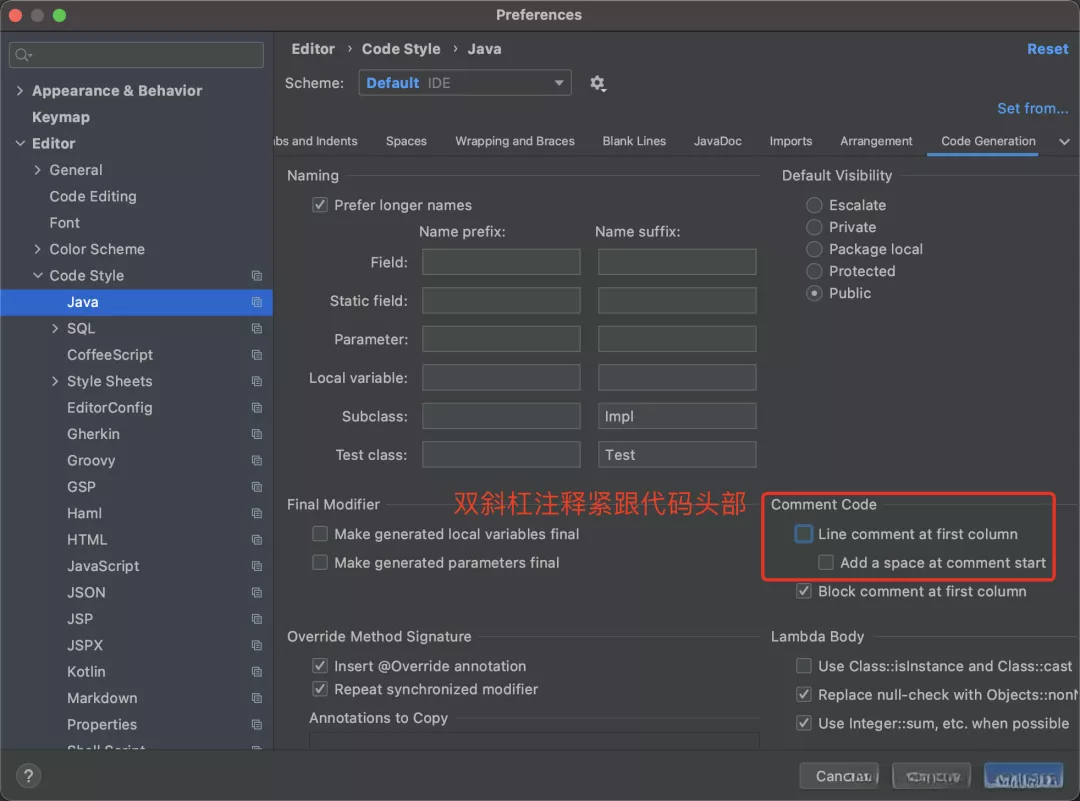
Task: Click the copy icon beside Groovy
Action: point(257,460)
